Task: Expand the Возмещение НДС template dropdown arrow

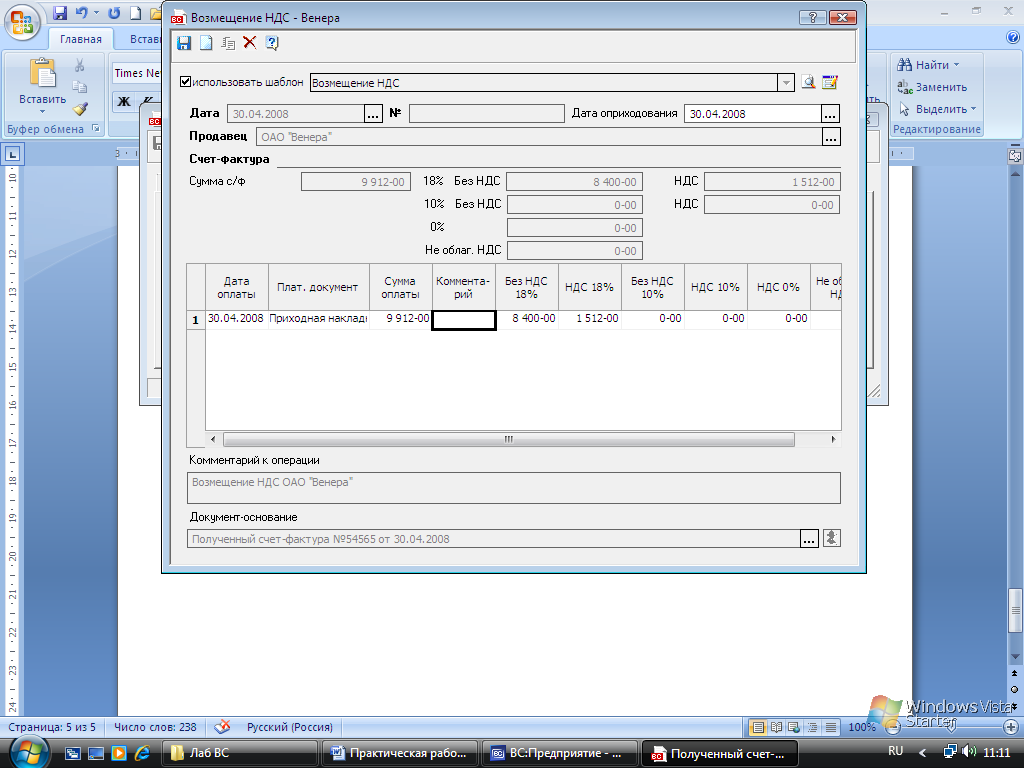Action: pyautogui.click(x=786, y=82)
